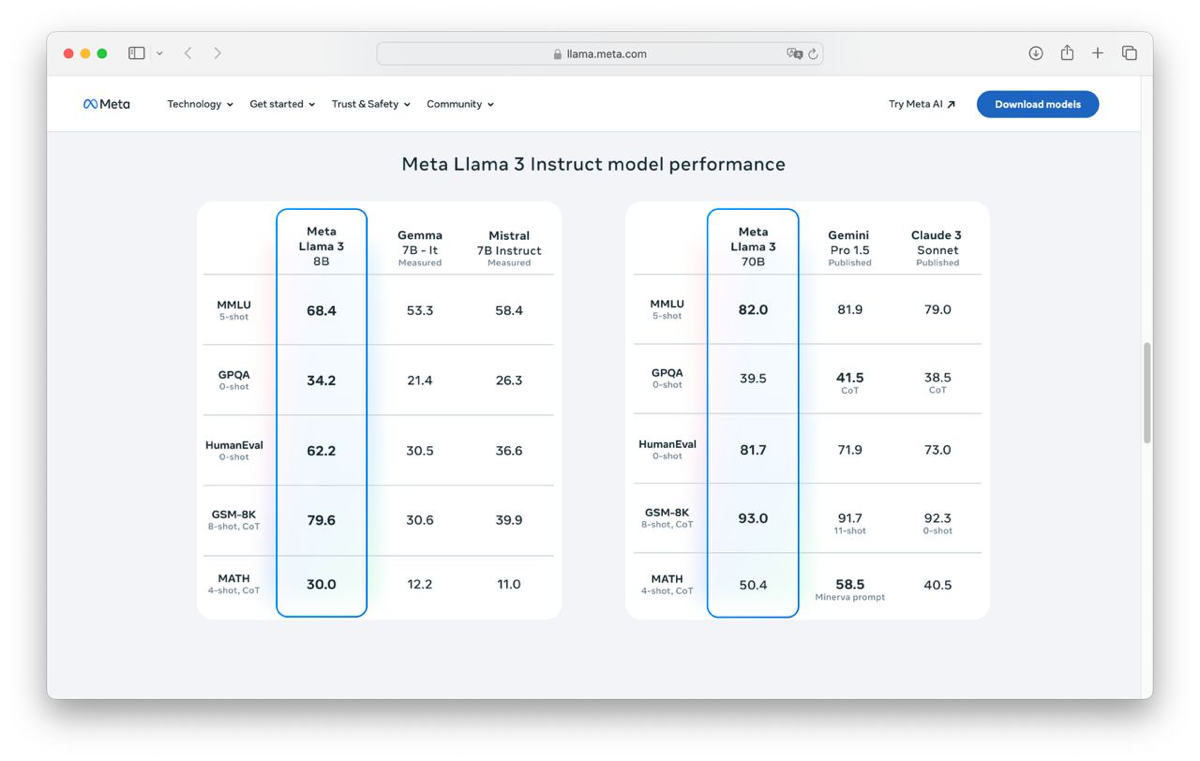This screenshot has height=761, width=1200.
Task: Open the sidebar options chevron
Action: pos(159,54)
